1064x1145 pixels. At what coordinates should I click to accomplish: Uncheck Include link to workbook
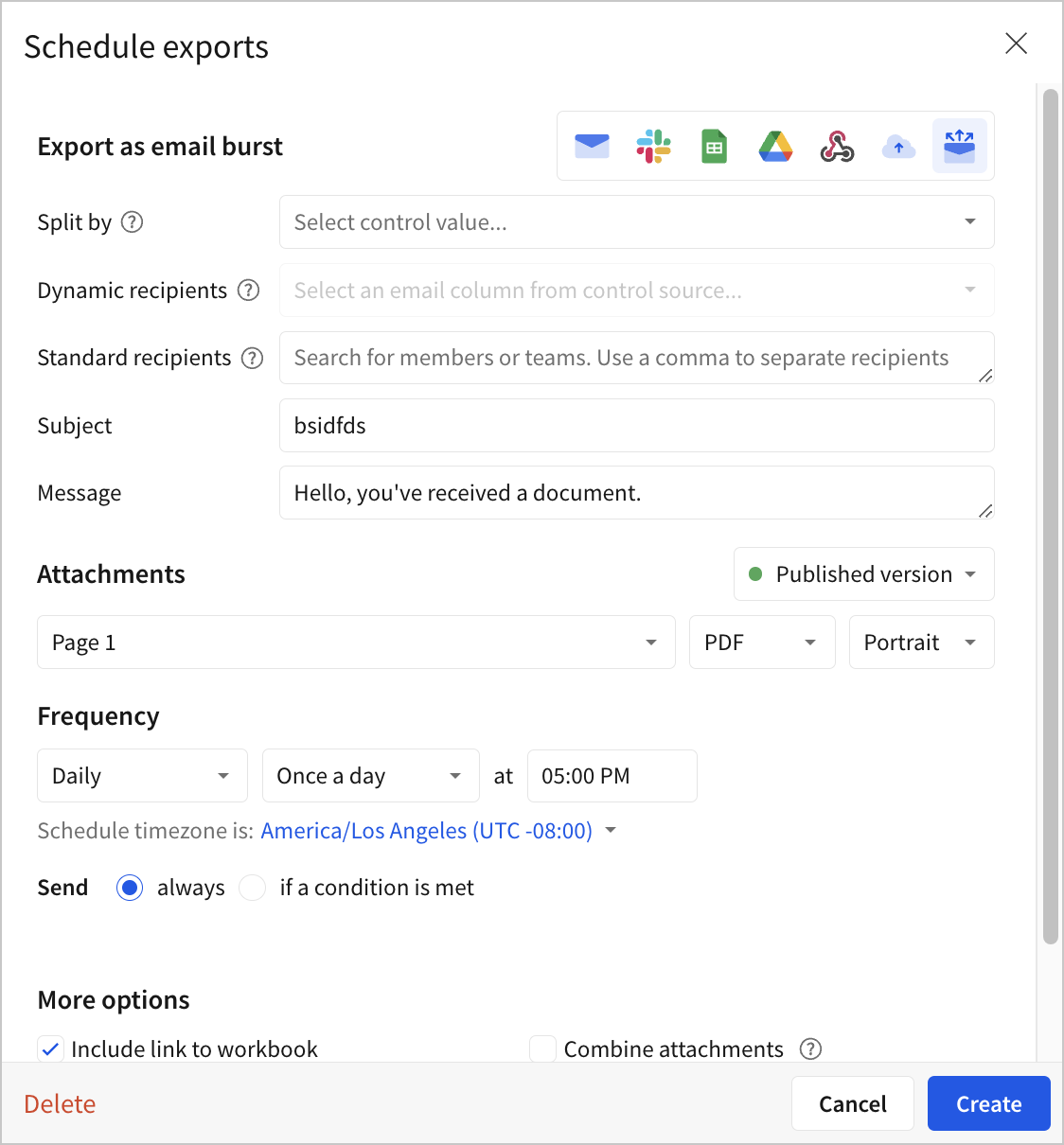tap(51, 1048)
